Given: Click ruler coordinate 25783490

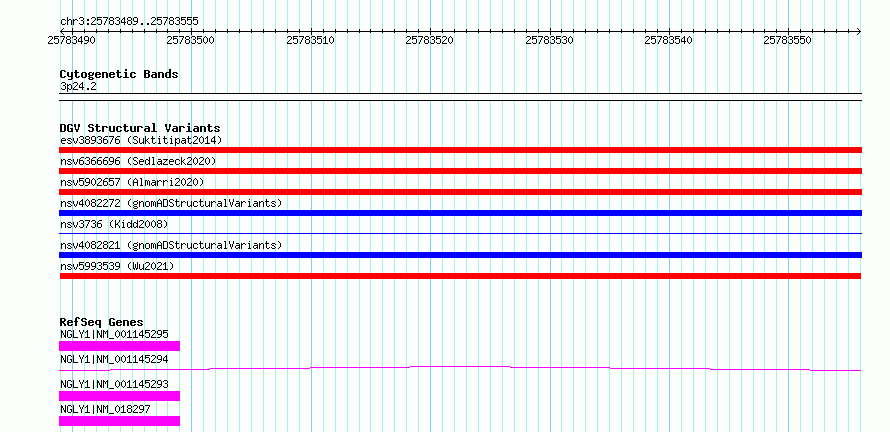Looking at the screenshot, I should [x=72, y=41].
